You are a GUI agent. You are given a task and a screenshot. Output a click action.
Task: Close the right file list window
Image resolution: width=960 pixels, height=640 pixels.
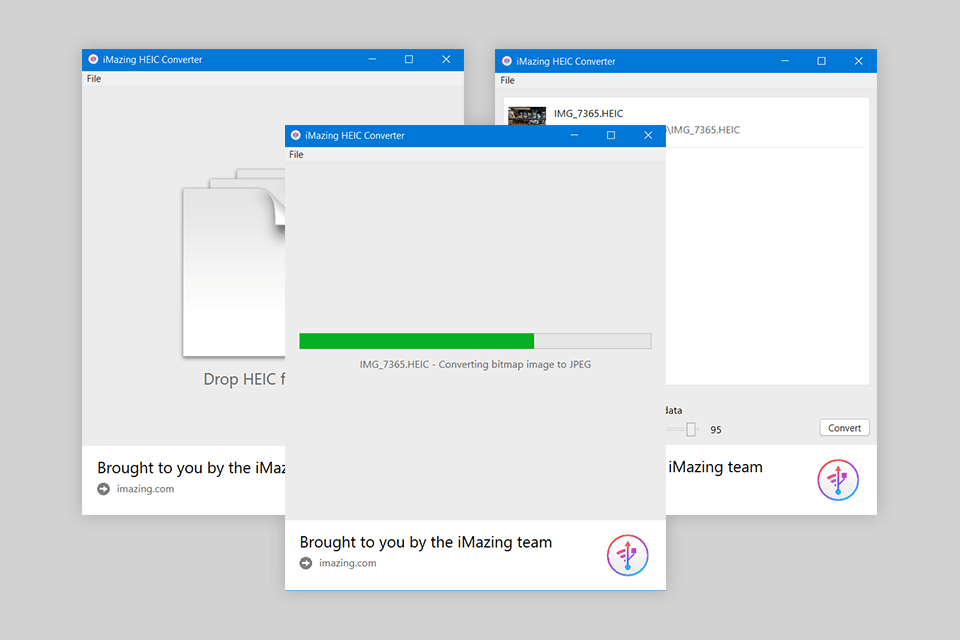click(x=858, y=61)
